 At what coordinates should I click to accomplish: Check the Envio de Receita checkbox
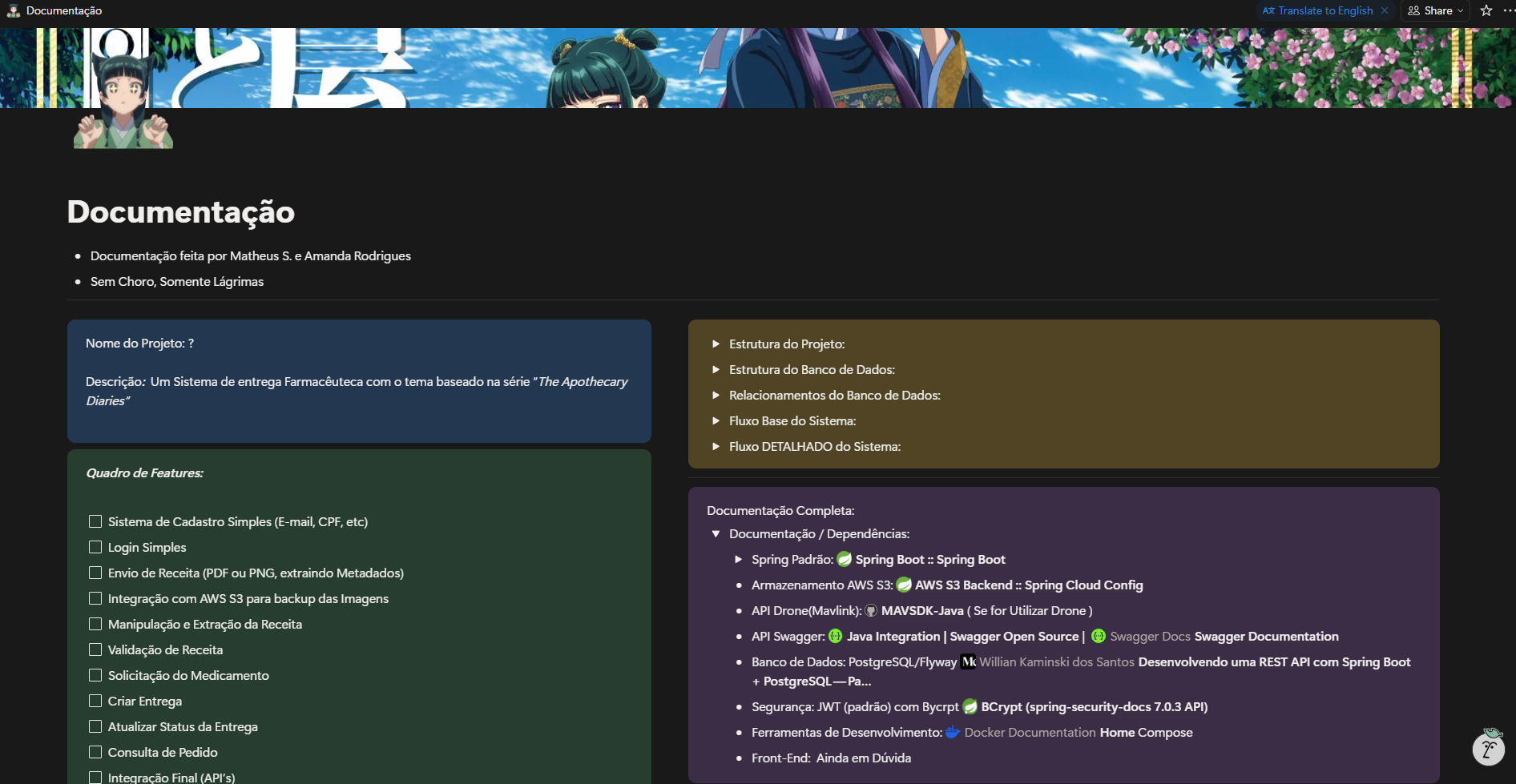tap(95, 573)
